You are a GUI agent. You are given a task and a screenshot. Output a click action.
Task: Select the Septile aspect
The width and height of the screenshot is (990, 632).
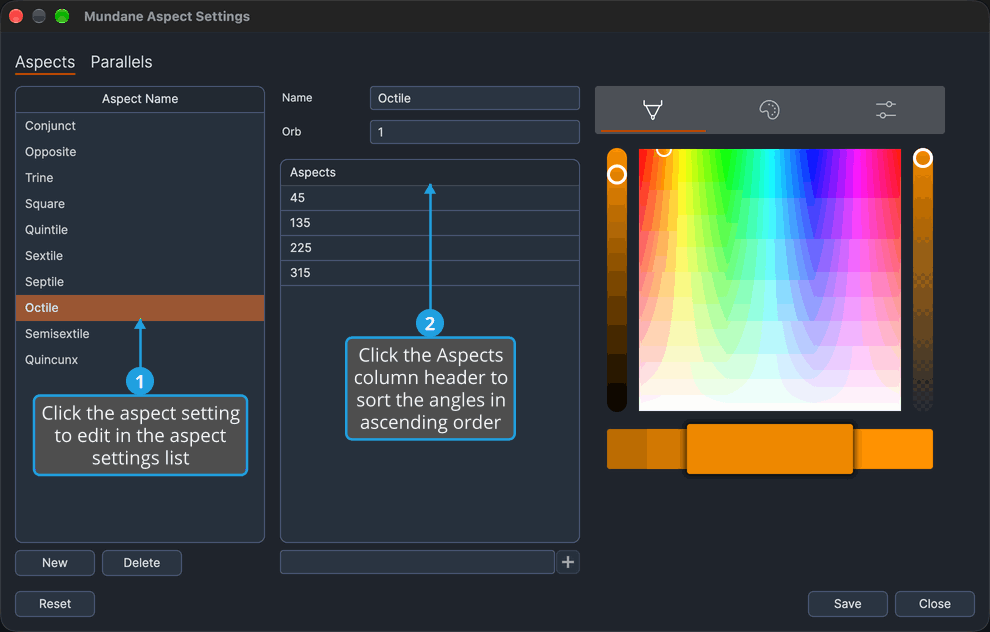click(x=140, y=282)
